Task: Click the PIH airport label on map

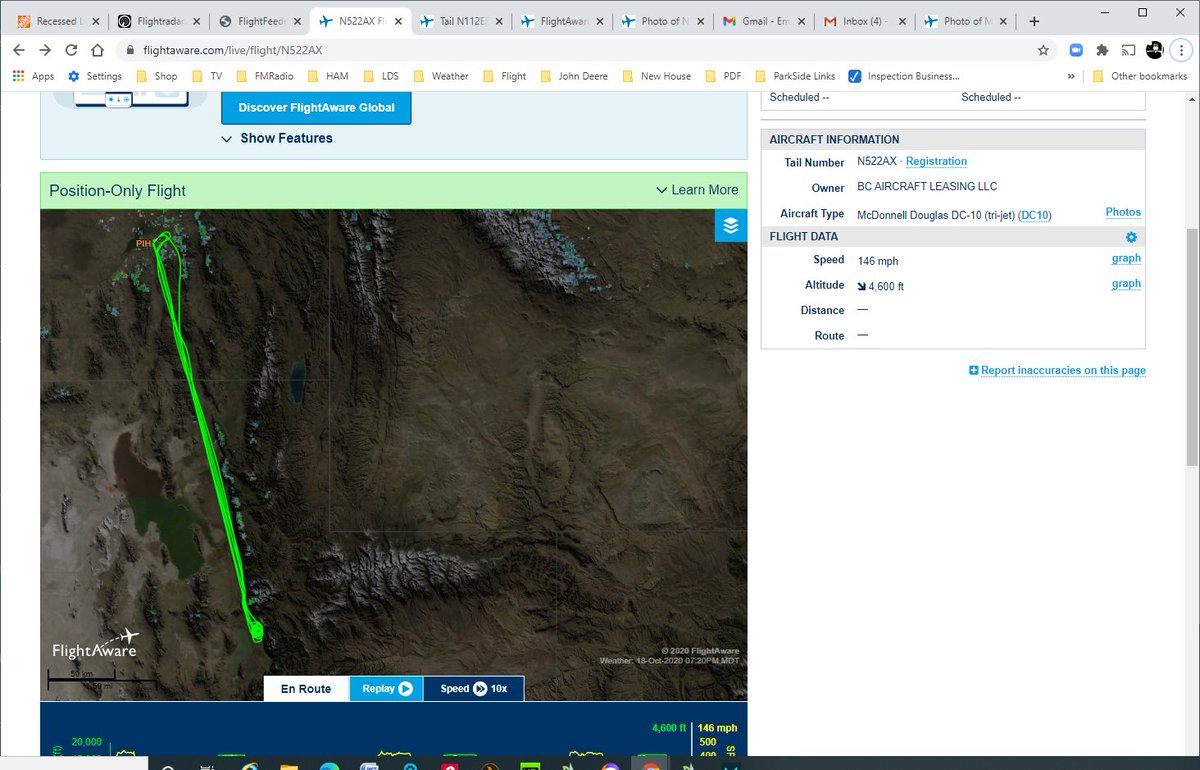Action: (143, 243)
